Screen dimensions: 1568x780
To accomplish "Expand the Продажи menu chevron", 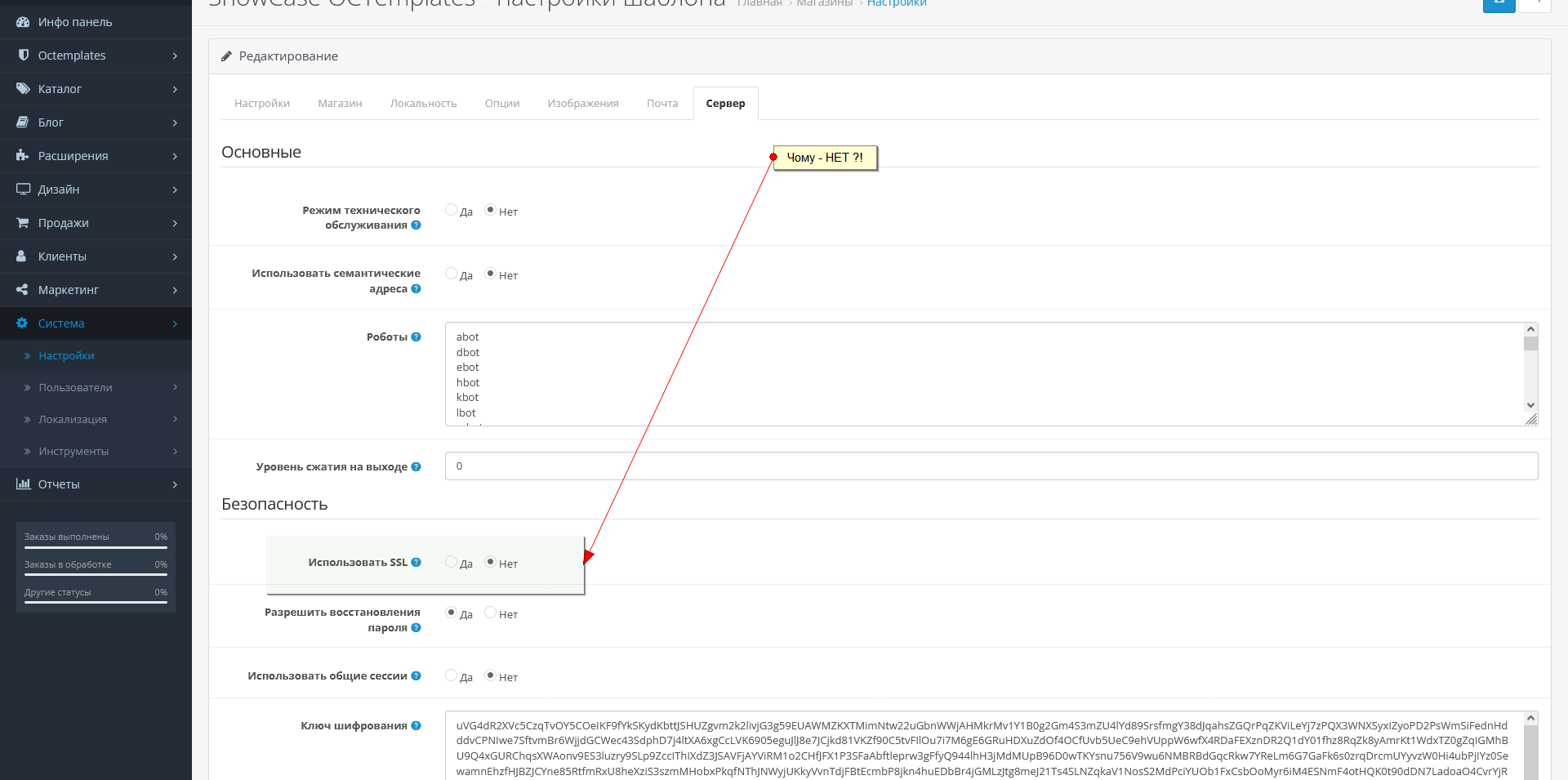I will pyautogui.click(x=175, y=223).
